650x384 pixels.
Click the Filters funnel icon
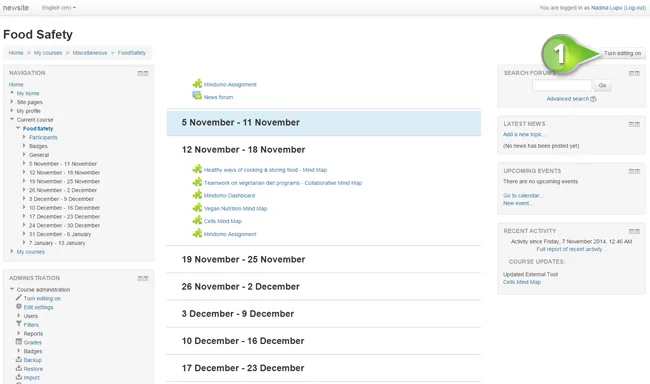pyautogui.click(x=19, y=324)
